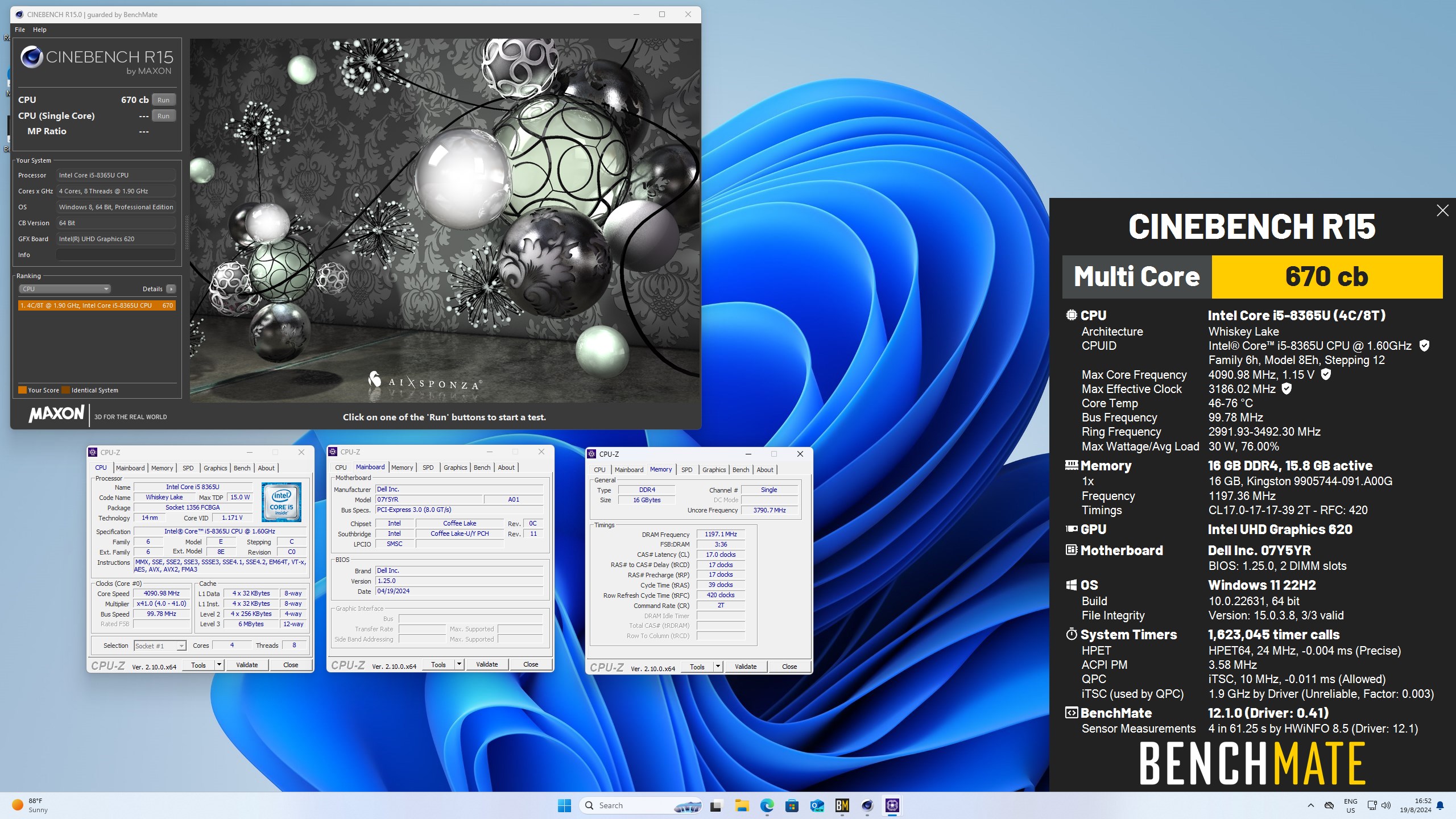Click the yellow 670 cb score banner

[x=1327, y=277]
